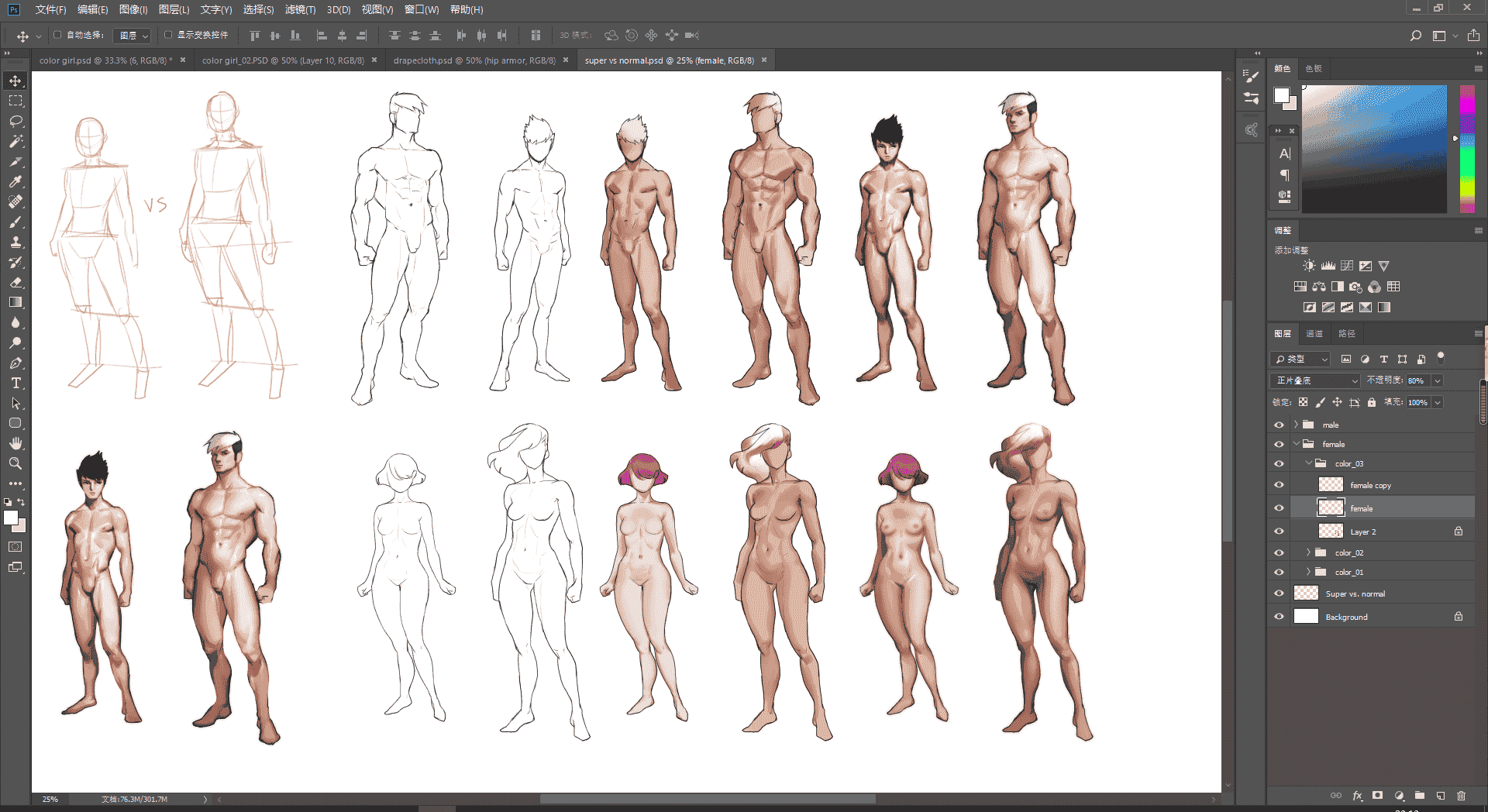Collapse the female layer group
1488x812 pixels.
coord(1296,444)
